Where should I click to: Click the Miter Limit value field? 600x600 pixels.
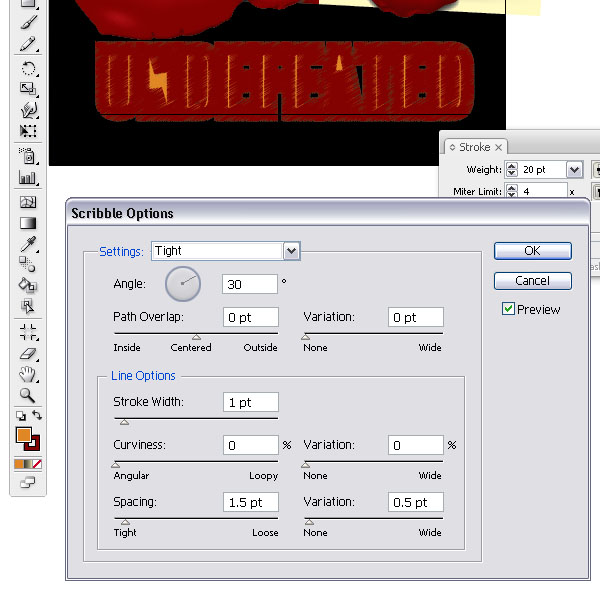click(x=543, y=191)
